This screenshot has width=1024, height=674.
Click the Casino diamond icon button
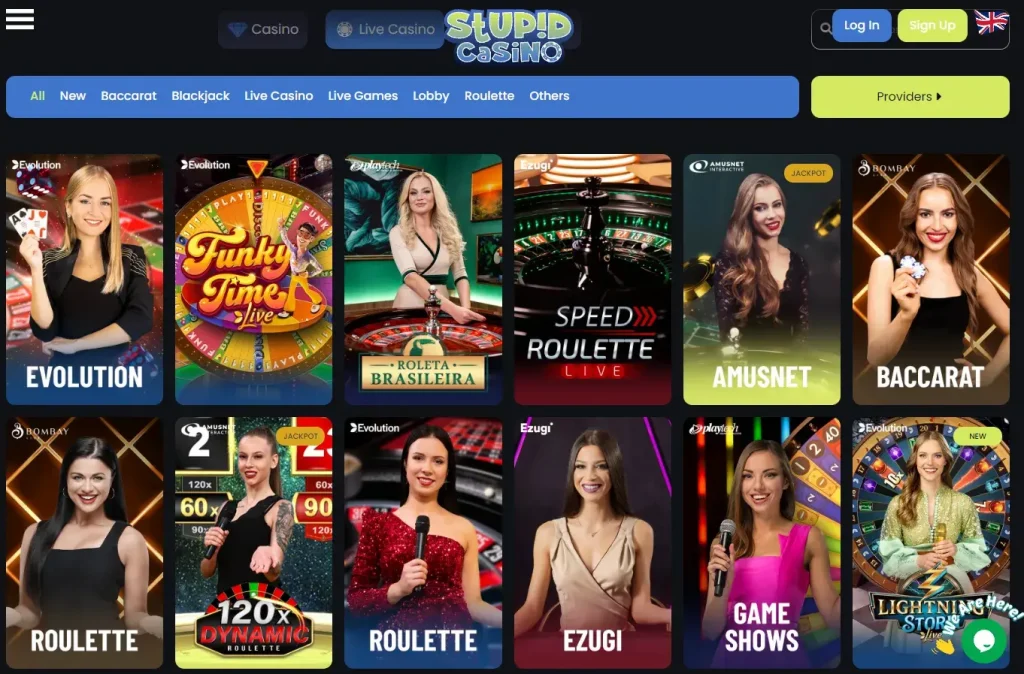(x=263, y=29)
